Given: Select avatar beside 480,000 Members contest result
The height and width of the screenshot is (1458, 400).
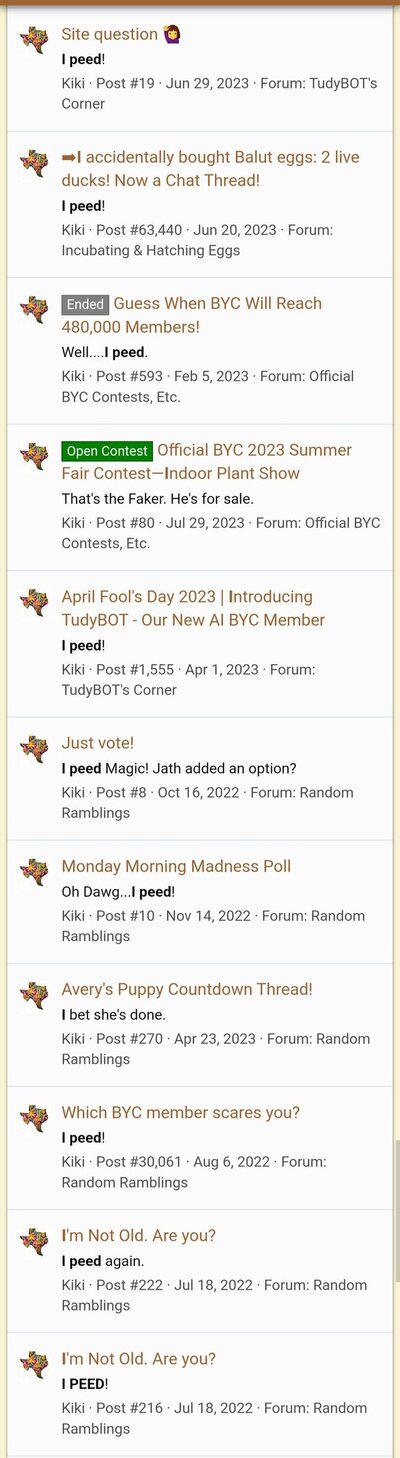Looking at the screenshot, I should 34,310.
